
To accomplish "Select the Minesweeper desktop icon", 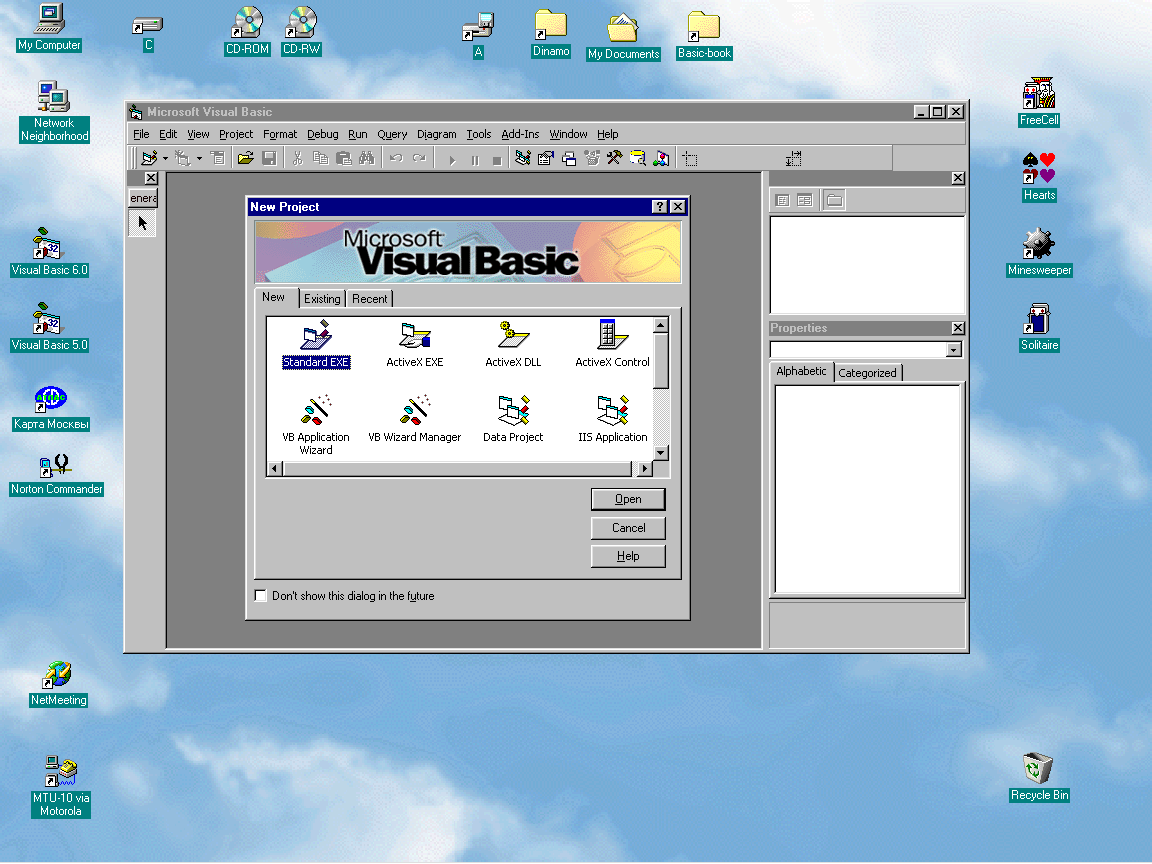I will (1039, 252).
